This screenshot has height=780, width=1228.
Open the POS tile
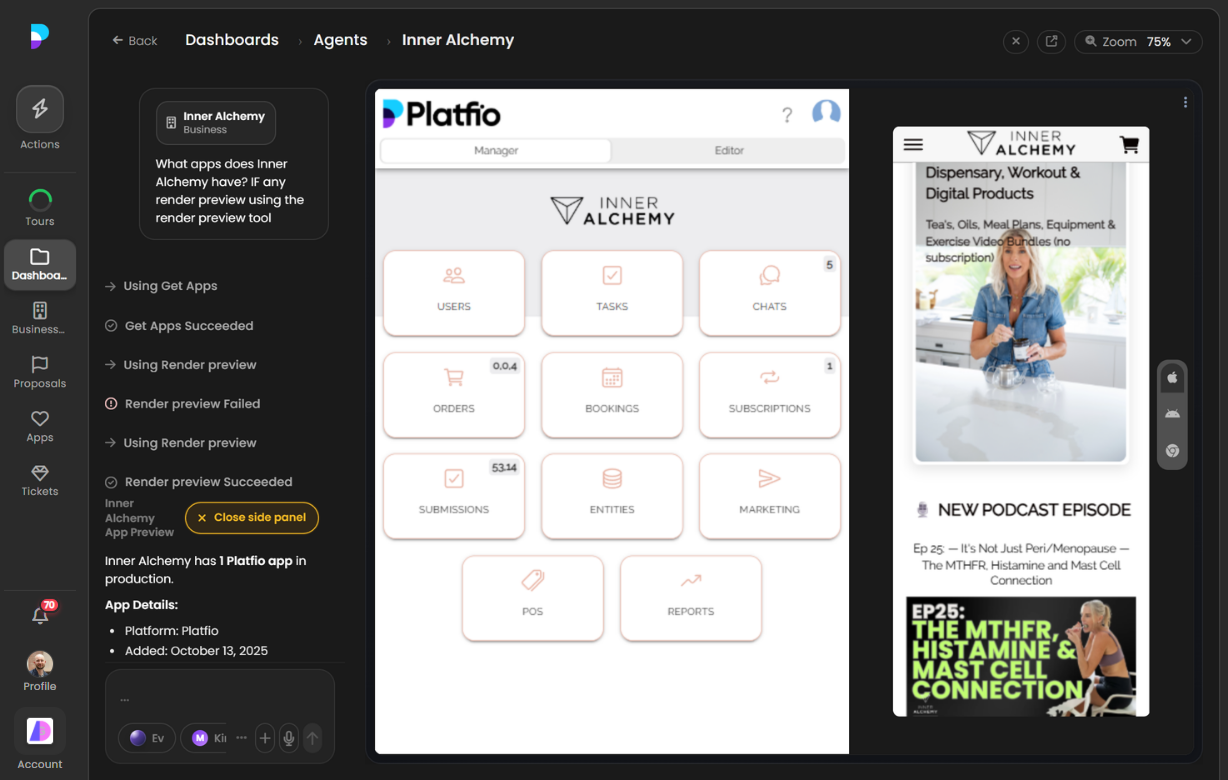pyautogui.click(x=533, y=598)
